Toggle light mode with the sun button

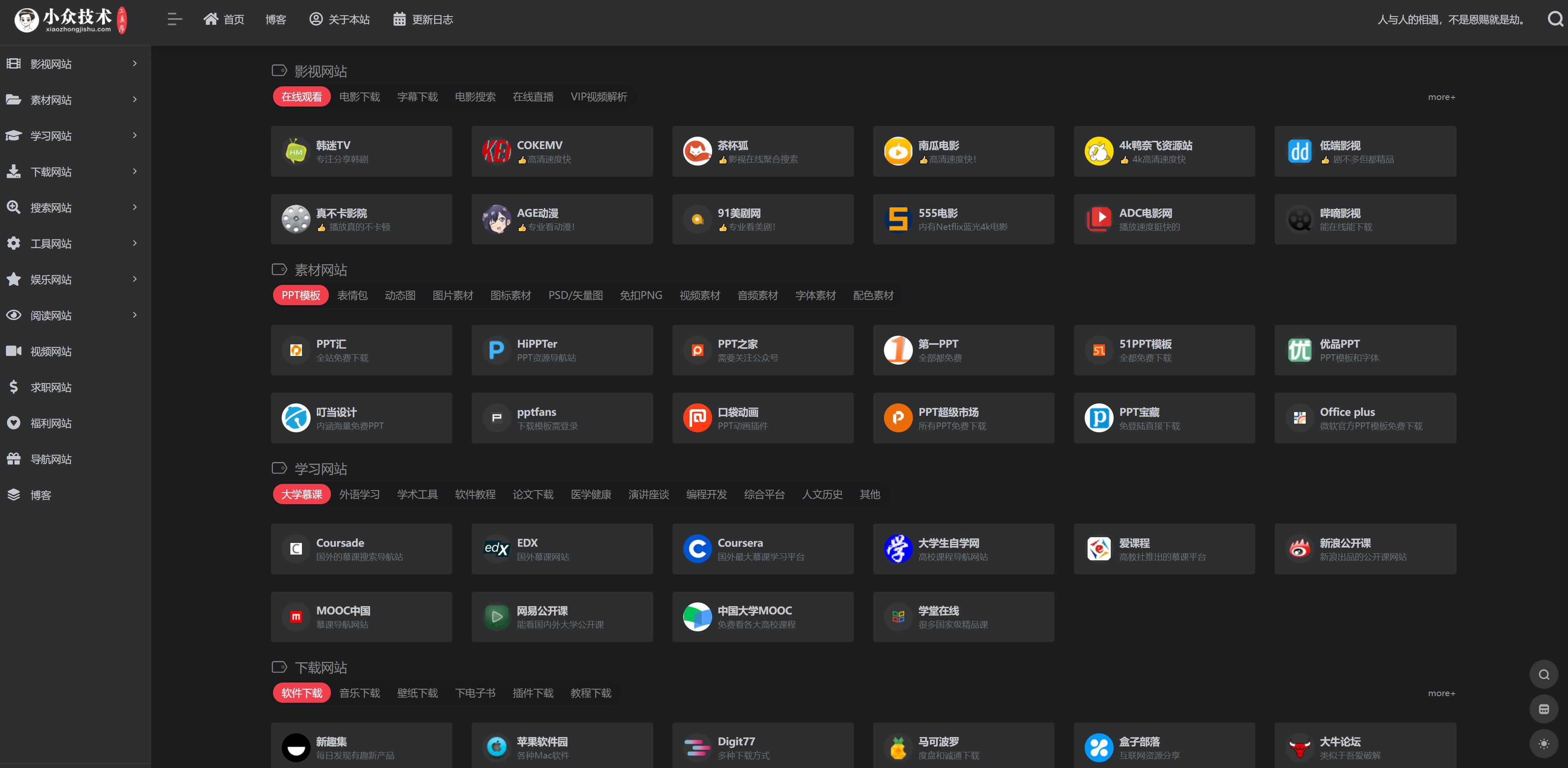click(x=1543, y=744)
